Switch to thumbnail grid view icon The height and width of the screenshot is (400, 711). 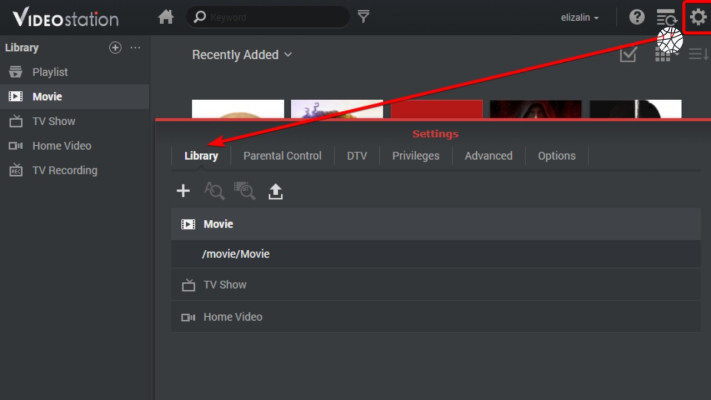[x=662, y=55]
